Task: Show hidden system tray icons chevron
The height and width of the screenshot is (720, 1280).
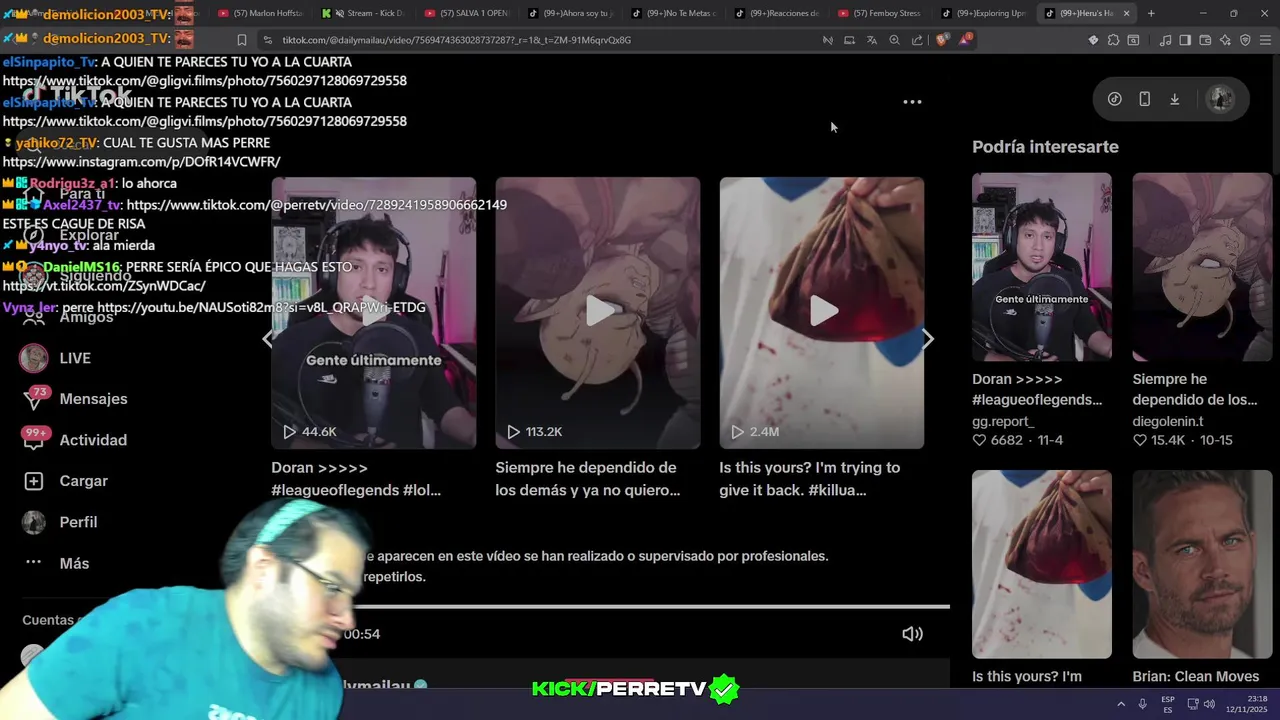Action: tap(1121, 703)
